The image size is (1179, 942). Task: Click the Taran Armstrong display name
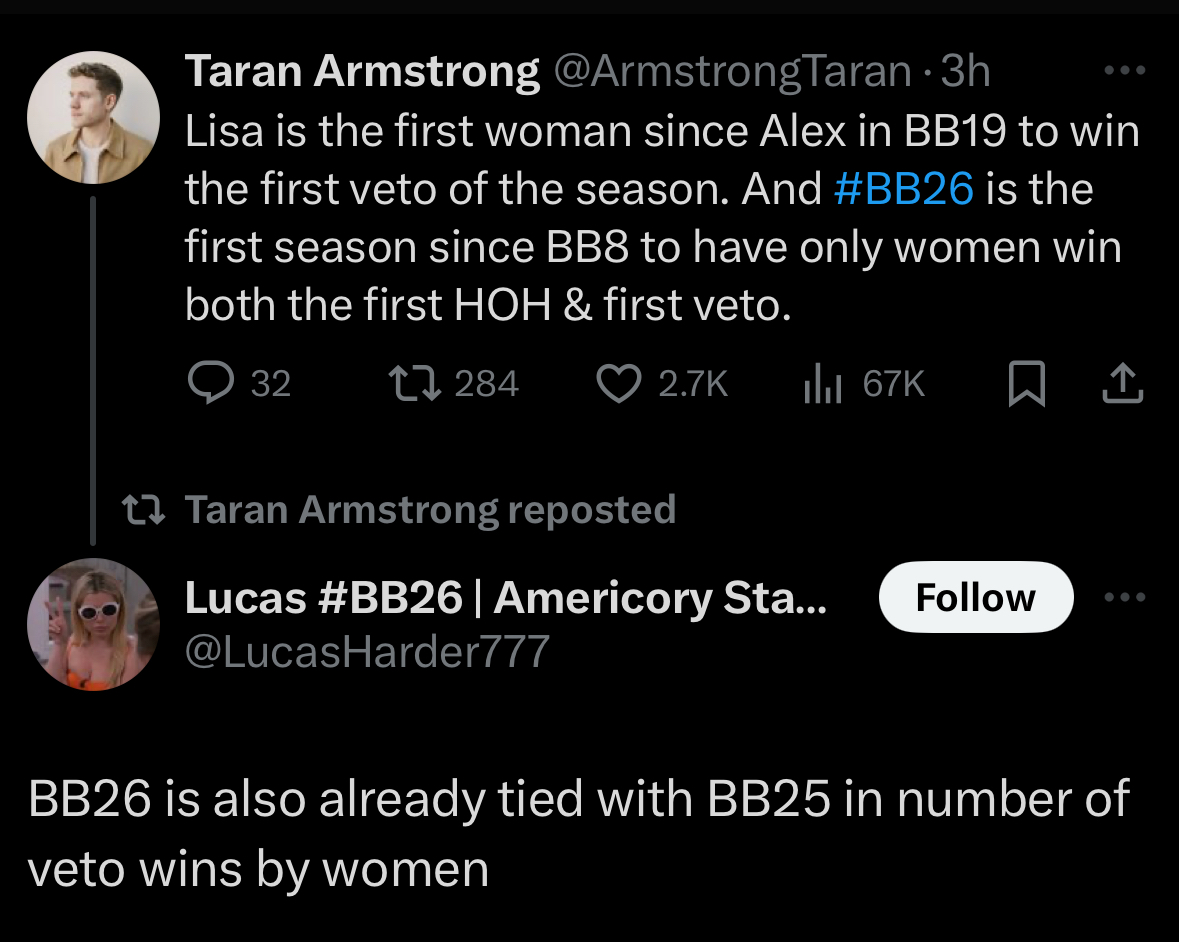click(362, 71)
